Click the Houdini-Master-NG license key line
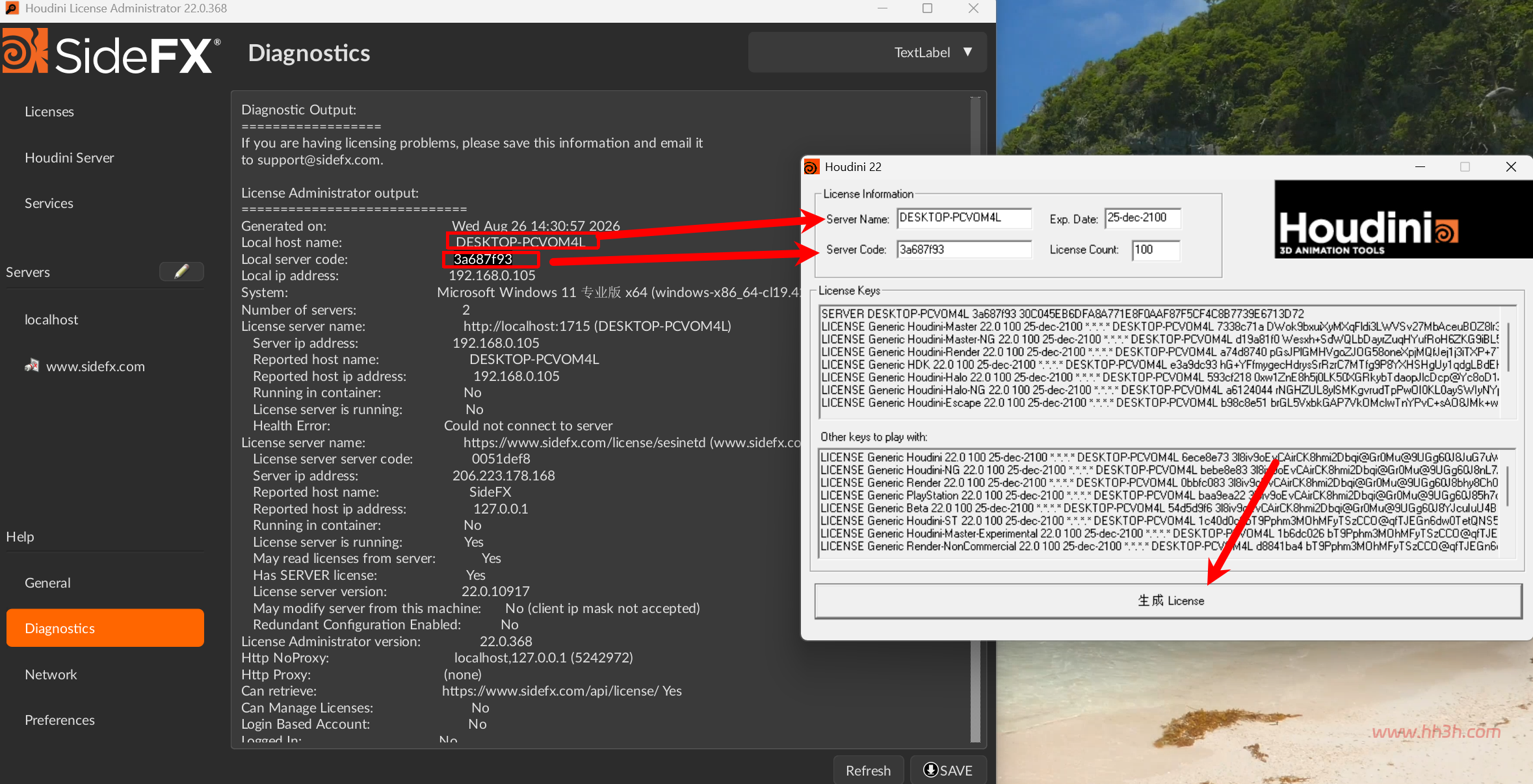The width and height of the screenshot is (1533, 784). pyautogui.click(x=1160, y=339)
